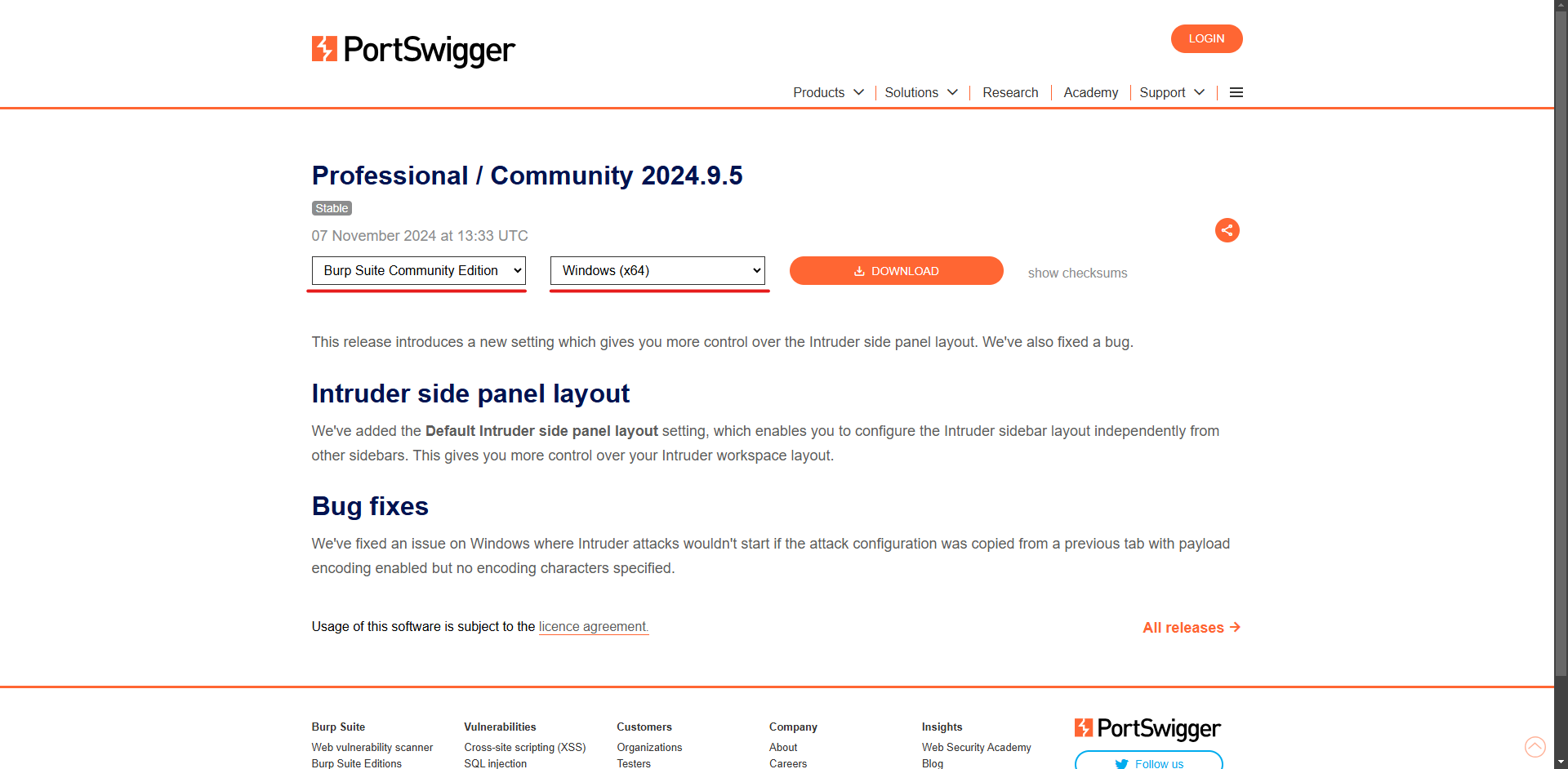Click the All releases arrow link
Screen dimensions: 1568x769
tap(1192, 627)
